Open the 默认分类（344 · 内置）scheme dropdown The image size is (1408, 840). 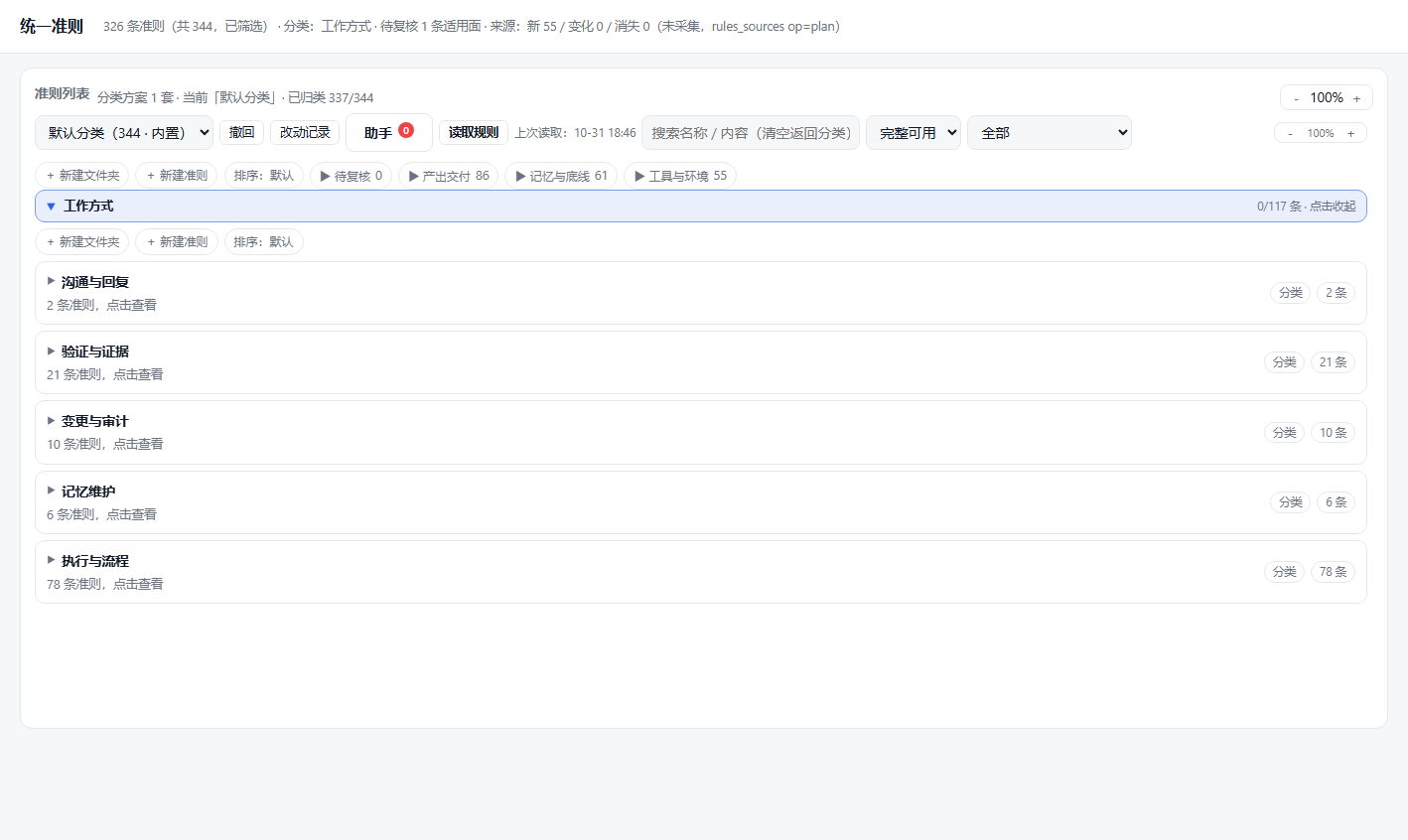coord(124,132)
